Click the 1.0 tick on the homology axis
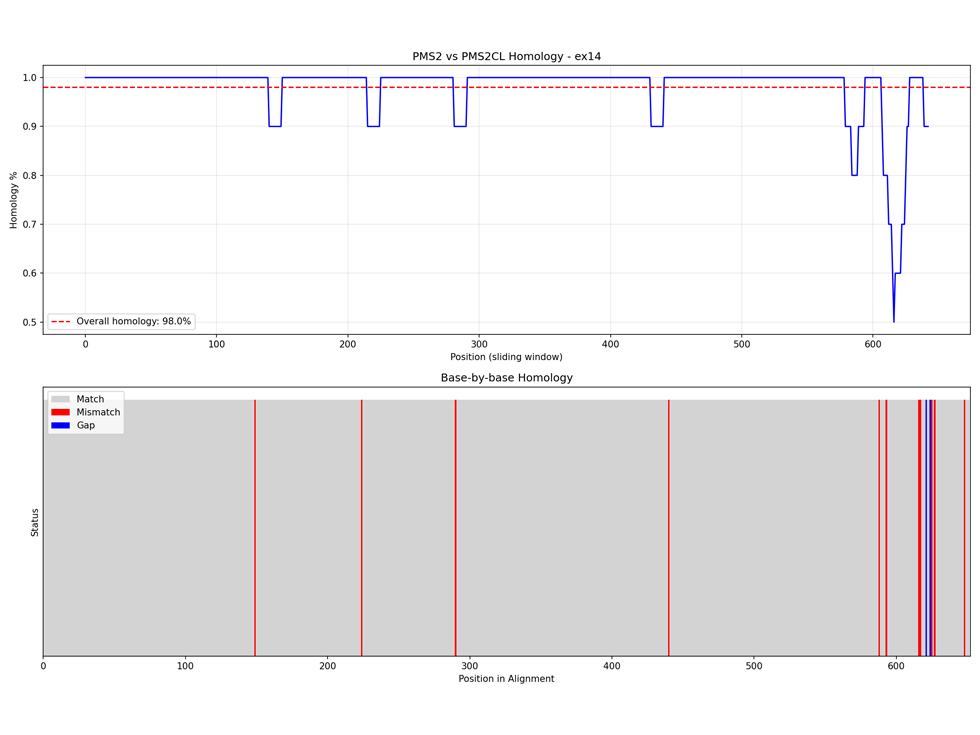The image size is (980, 735). tap(29, 78)
